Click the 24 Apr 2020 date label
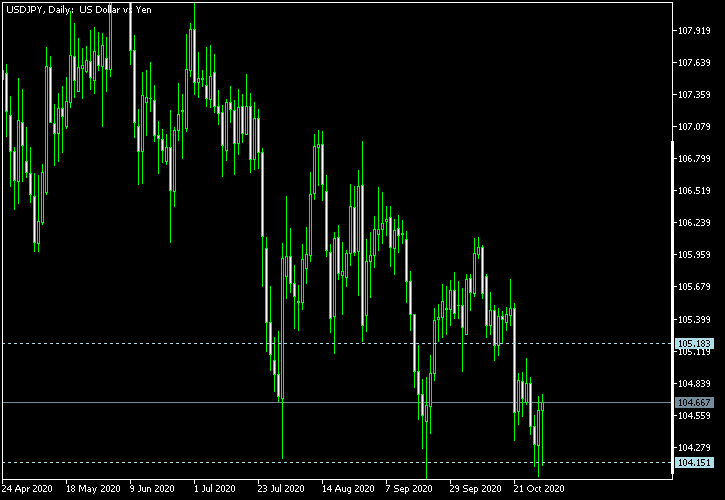 pos(27,489)
